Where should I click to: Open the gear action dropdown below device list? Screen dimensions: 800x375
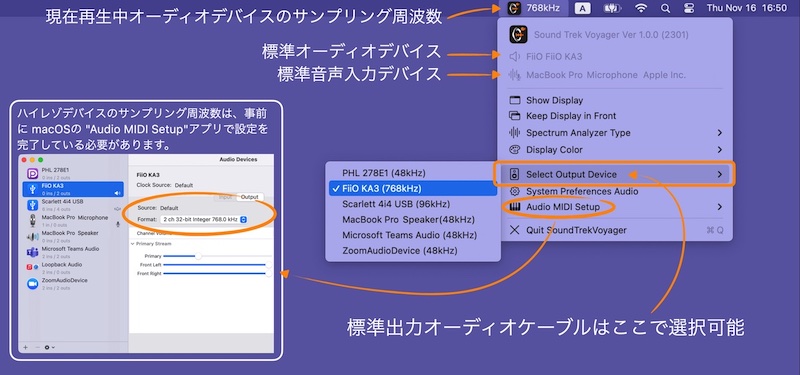49,347
